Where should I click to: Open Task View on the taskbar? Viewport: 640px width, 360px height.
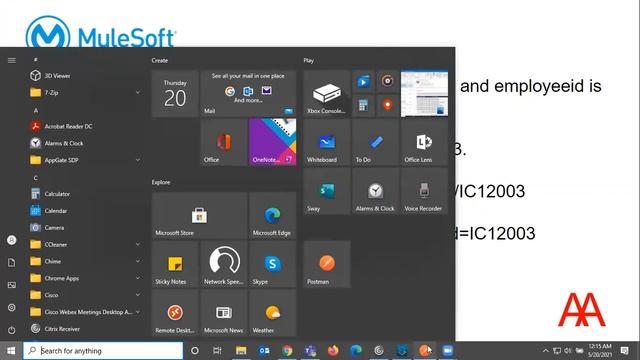pos(217,351)
